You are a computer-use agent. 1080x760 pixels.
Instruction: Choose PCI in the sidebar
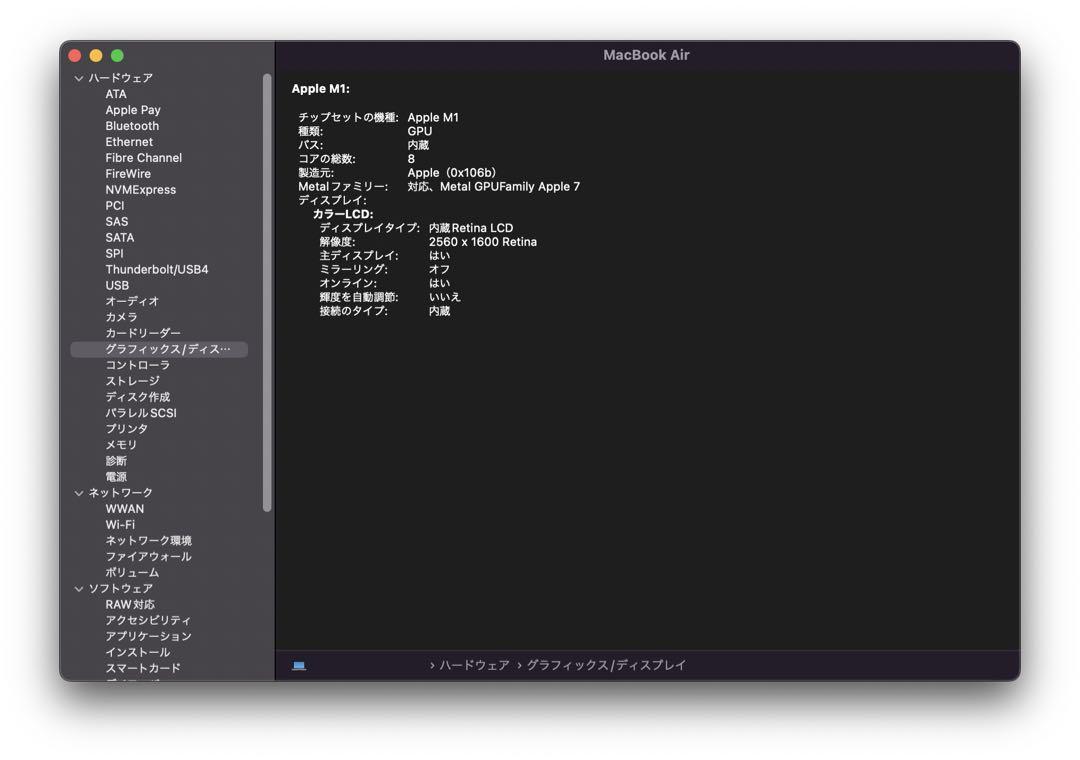[114, 205]
